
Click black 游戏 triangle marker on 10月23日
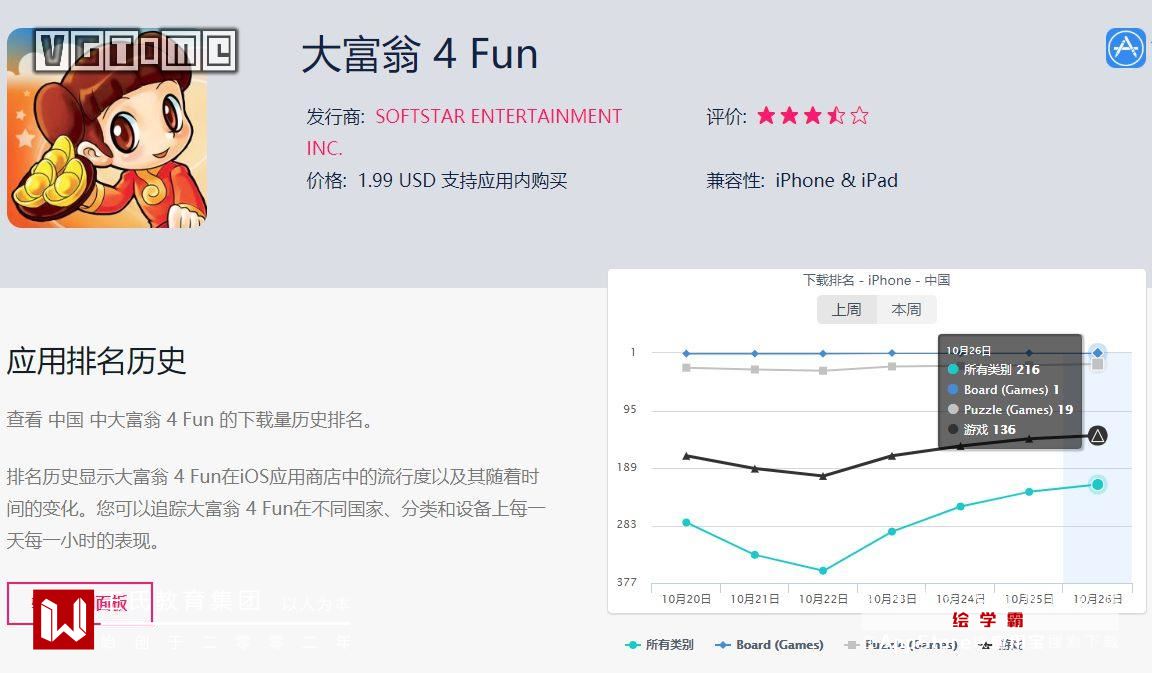892,456
